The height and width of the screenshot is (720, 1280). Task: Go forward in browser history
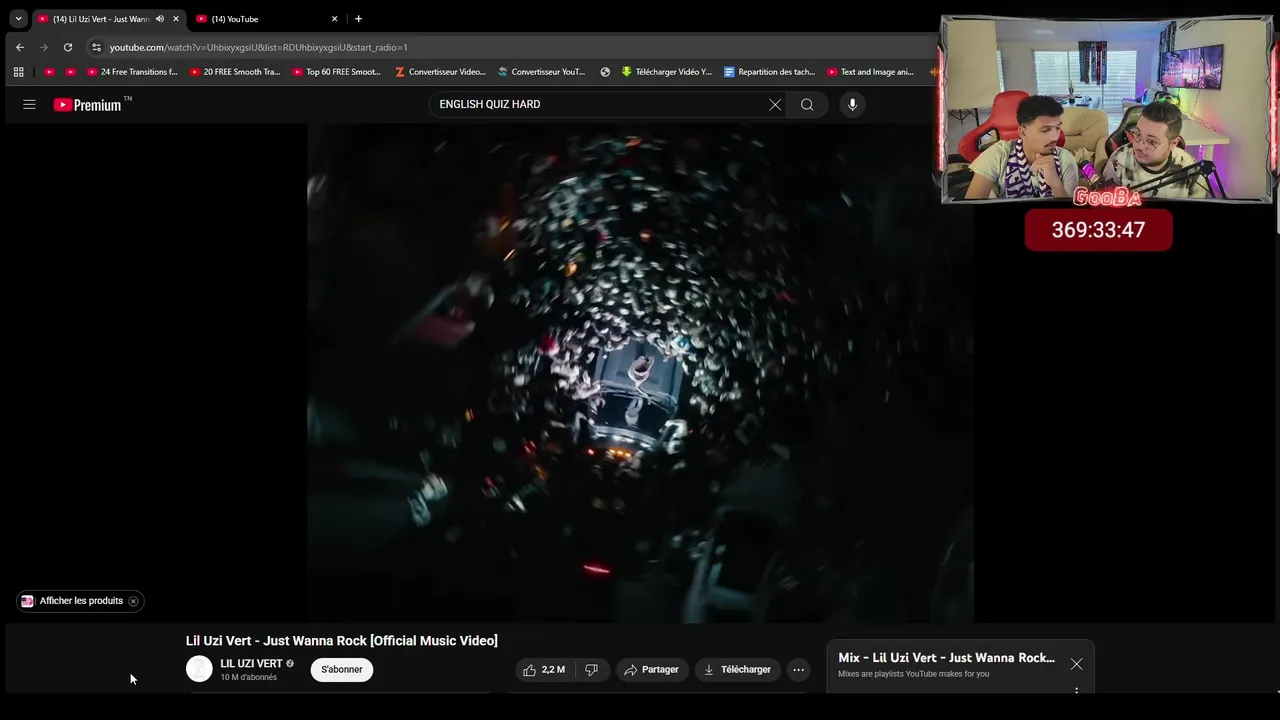click(x=44, y=47)
